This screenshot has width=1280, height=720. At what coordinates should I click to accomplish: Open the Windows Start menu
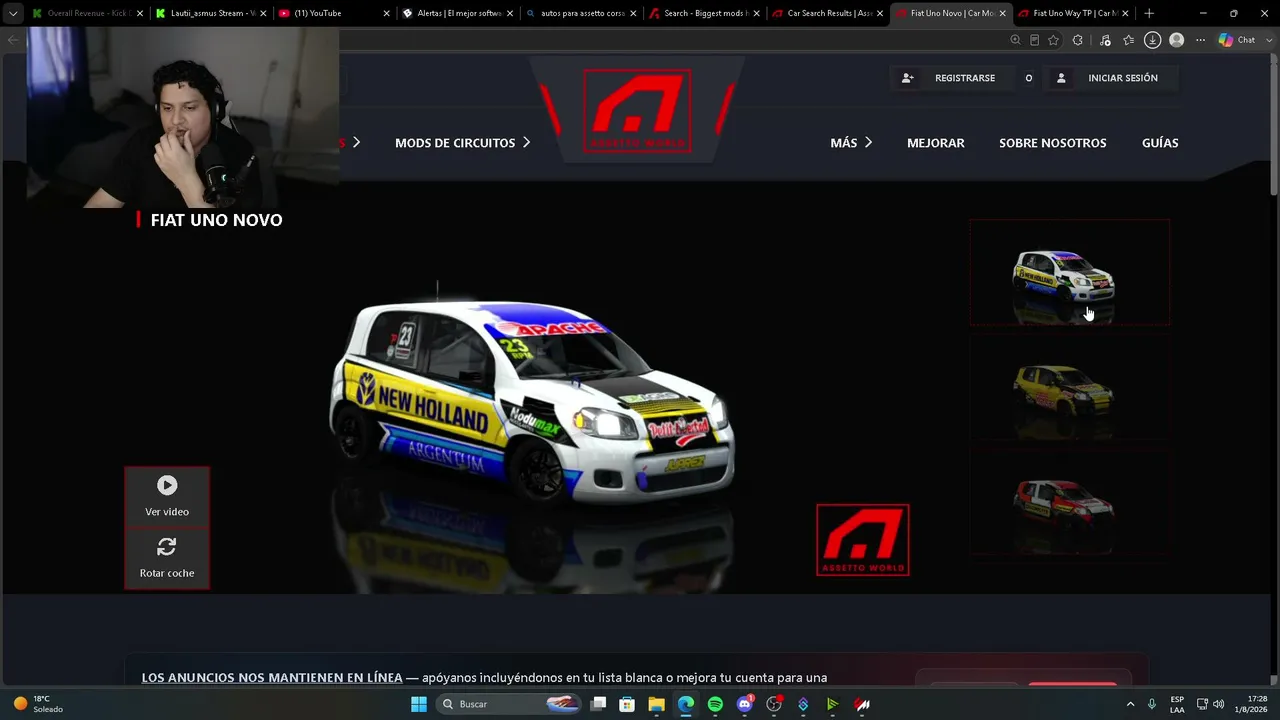tap(419, 704)
